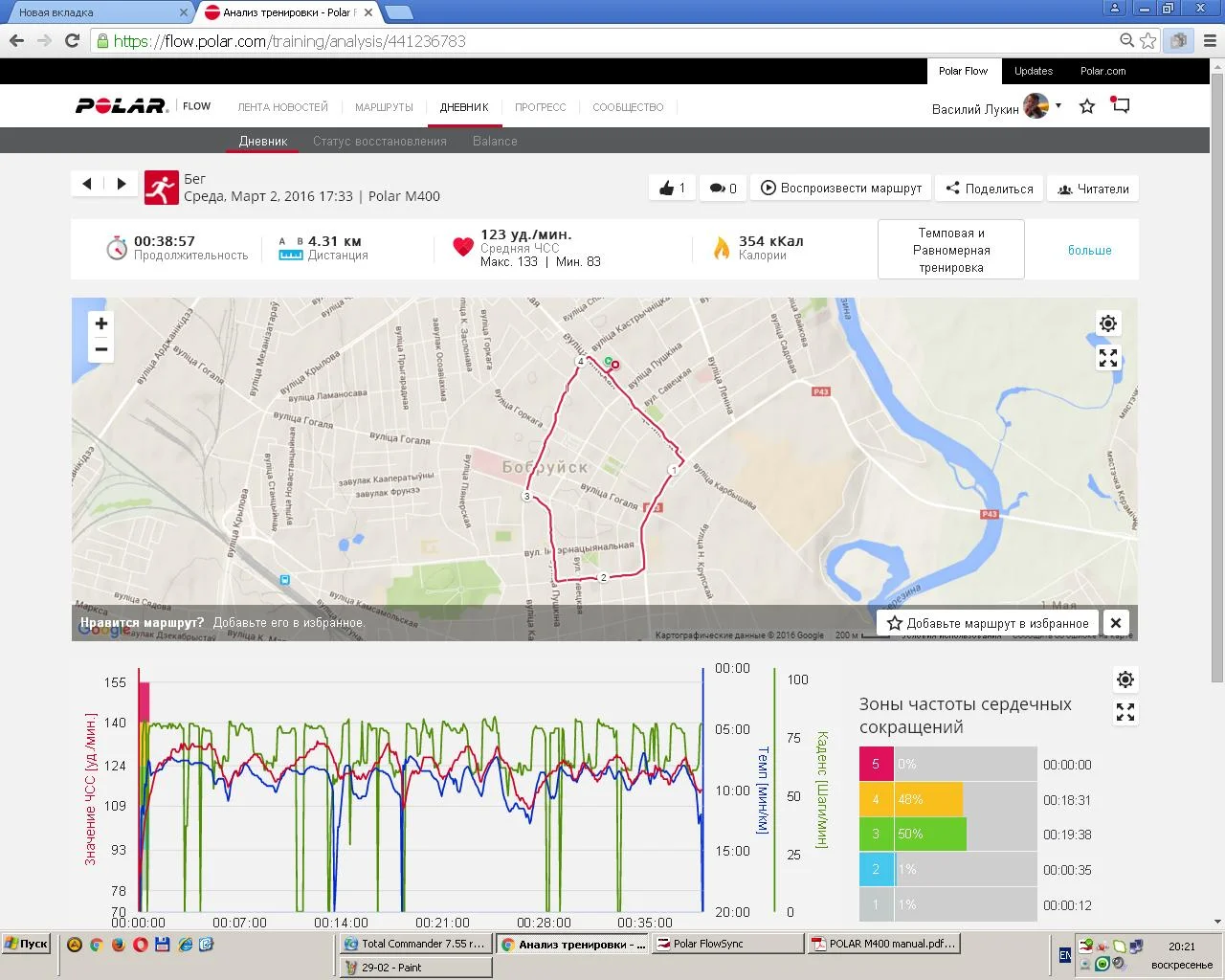Click the Windows 'Пуск' start button

point(26,944)
